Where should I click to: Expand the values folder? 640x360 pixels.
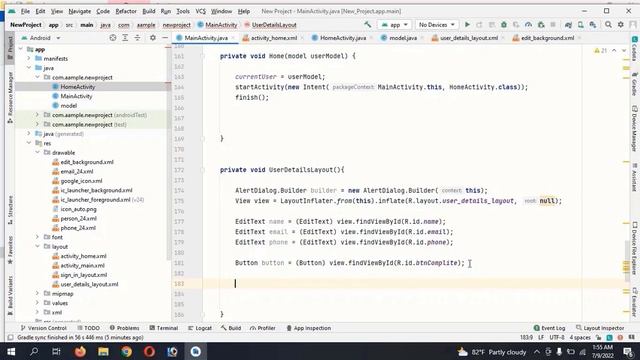pos(38,303)
